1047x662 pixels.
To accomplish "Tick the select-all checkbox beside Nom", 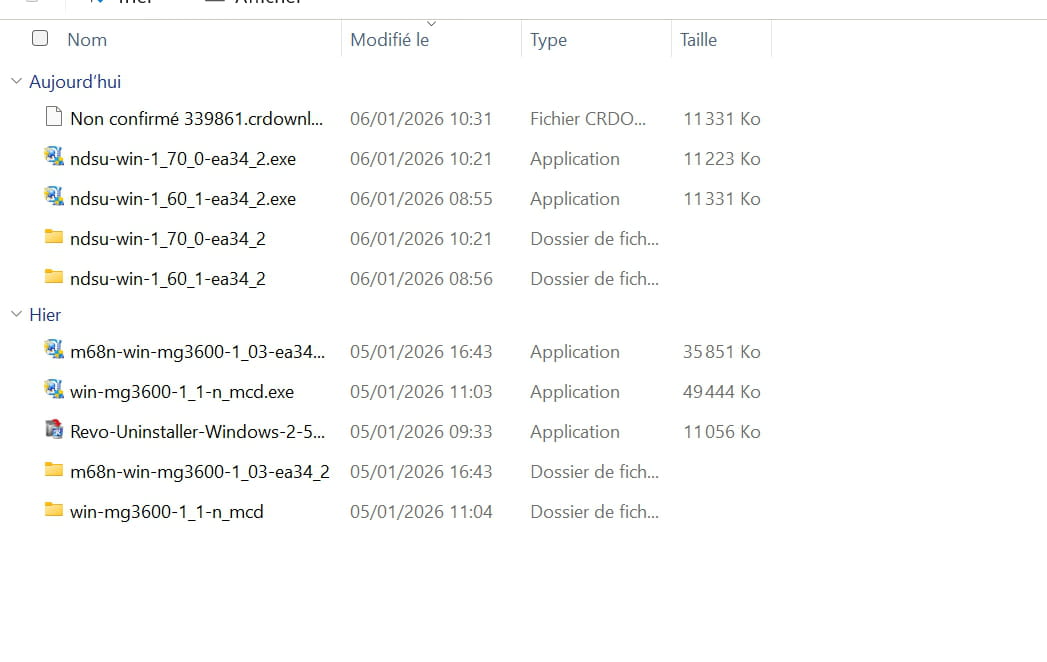I will tap(40, 39).
